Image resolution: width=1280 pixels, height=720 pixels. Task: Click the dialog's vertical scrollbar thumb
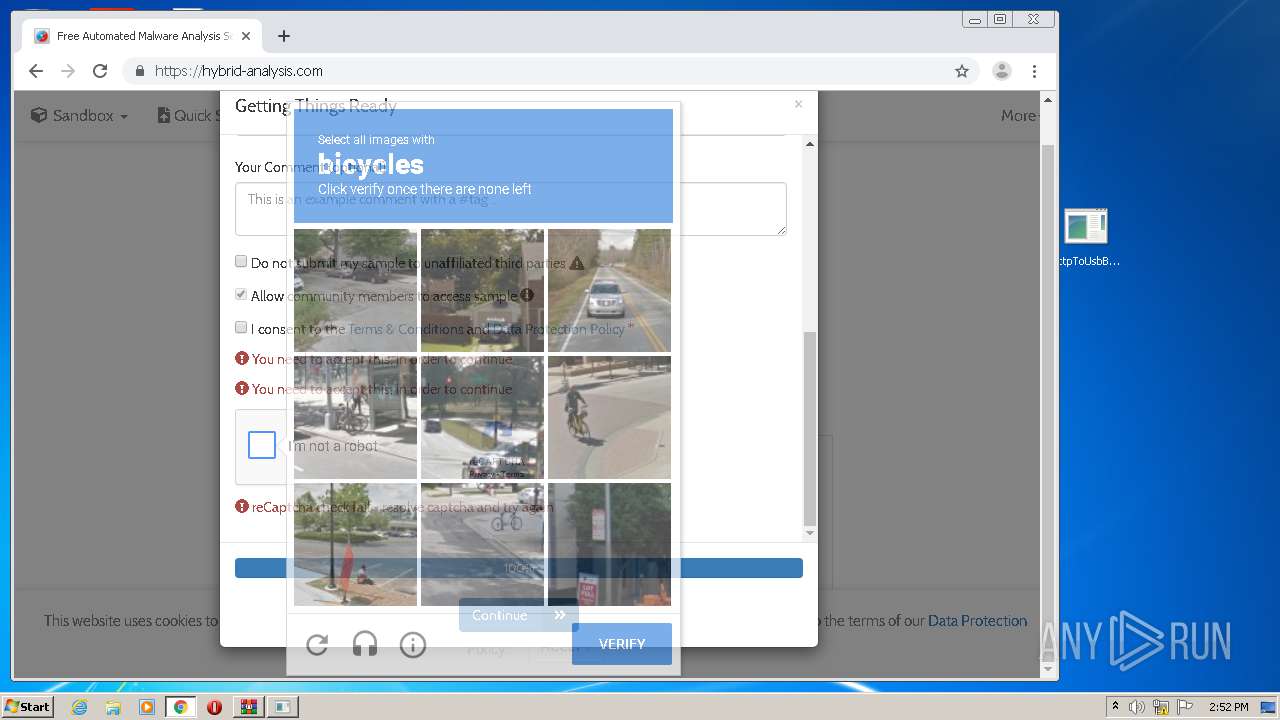810,429
